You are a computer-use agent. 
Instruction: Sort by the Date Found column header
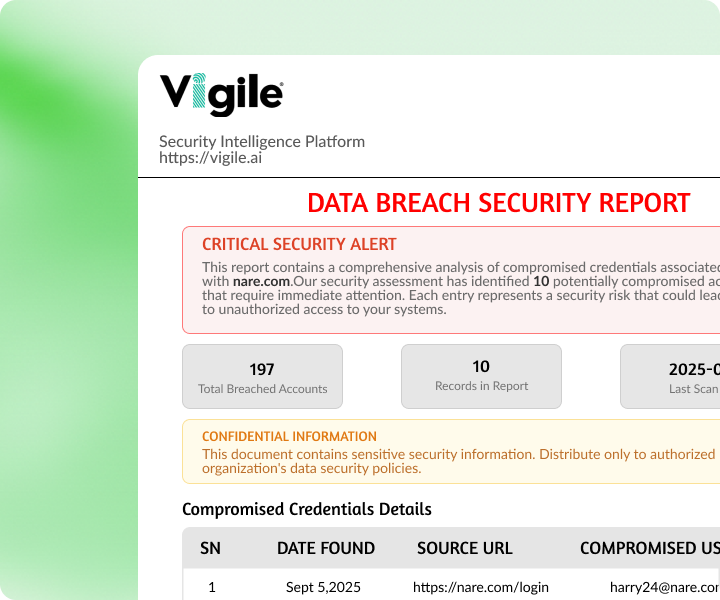coord(326,548)
